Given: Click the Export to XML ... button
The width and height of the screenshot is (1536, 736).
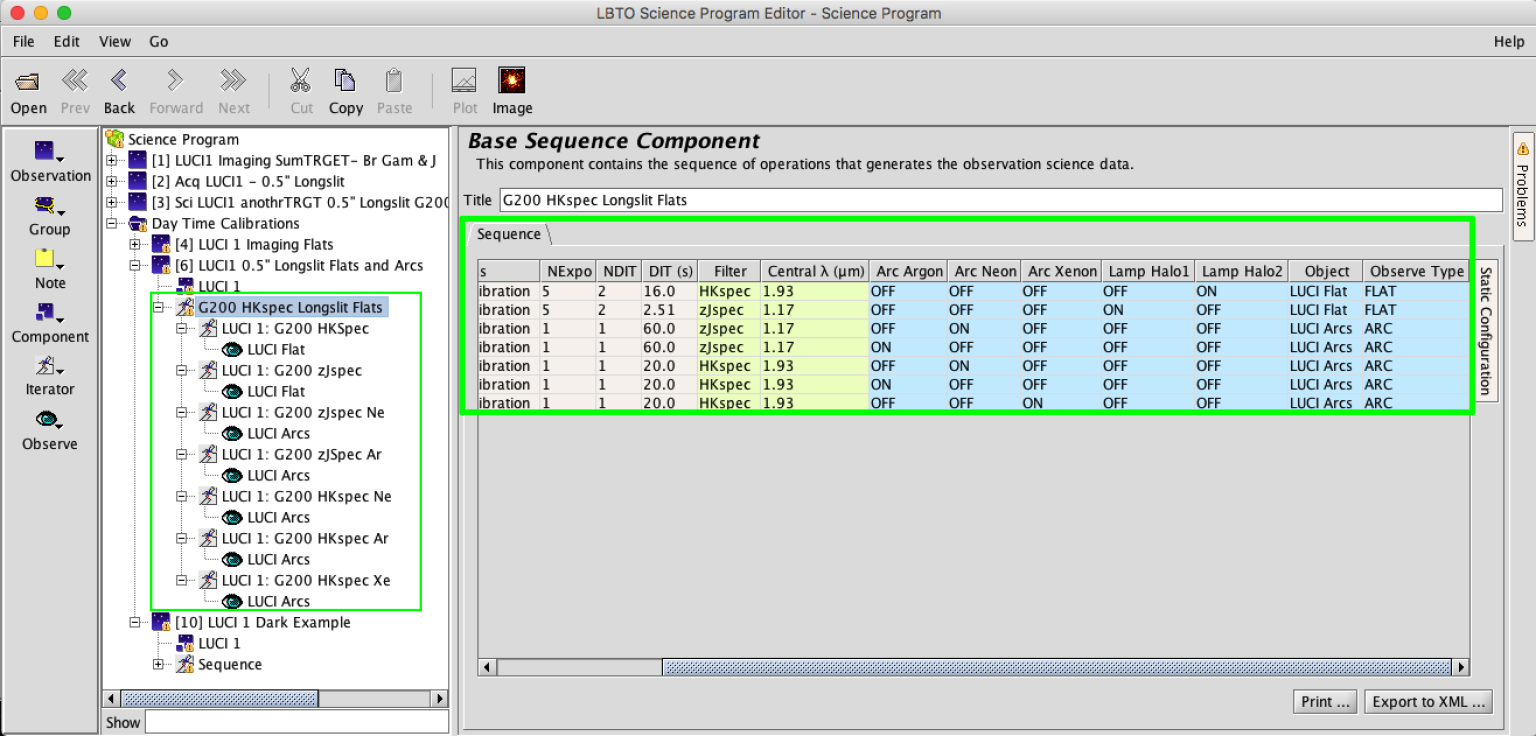Looking at the screenshot, I should click(1428, 701).
